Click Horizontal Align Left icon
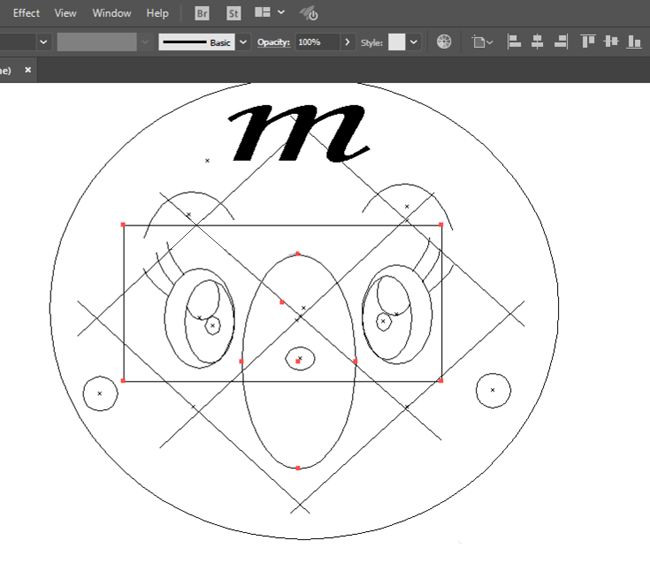 click(x=514, y=42)
